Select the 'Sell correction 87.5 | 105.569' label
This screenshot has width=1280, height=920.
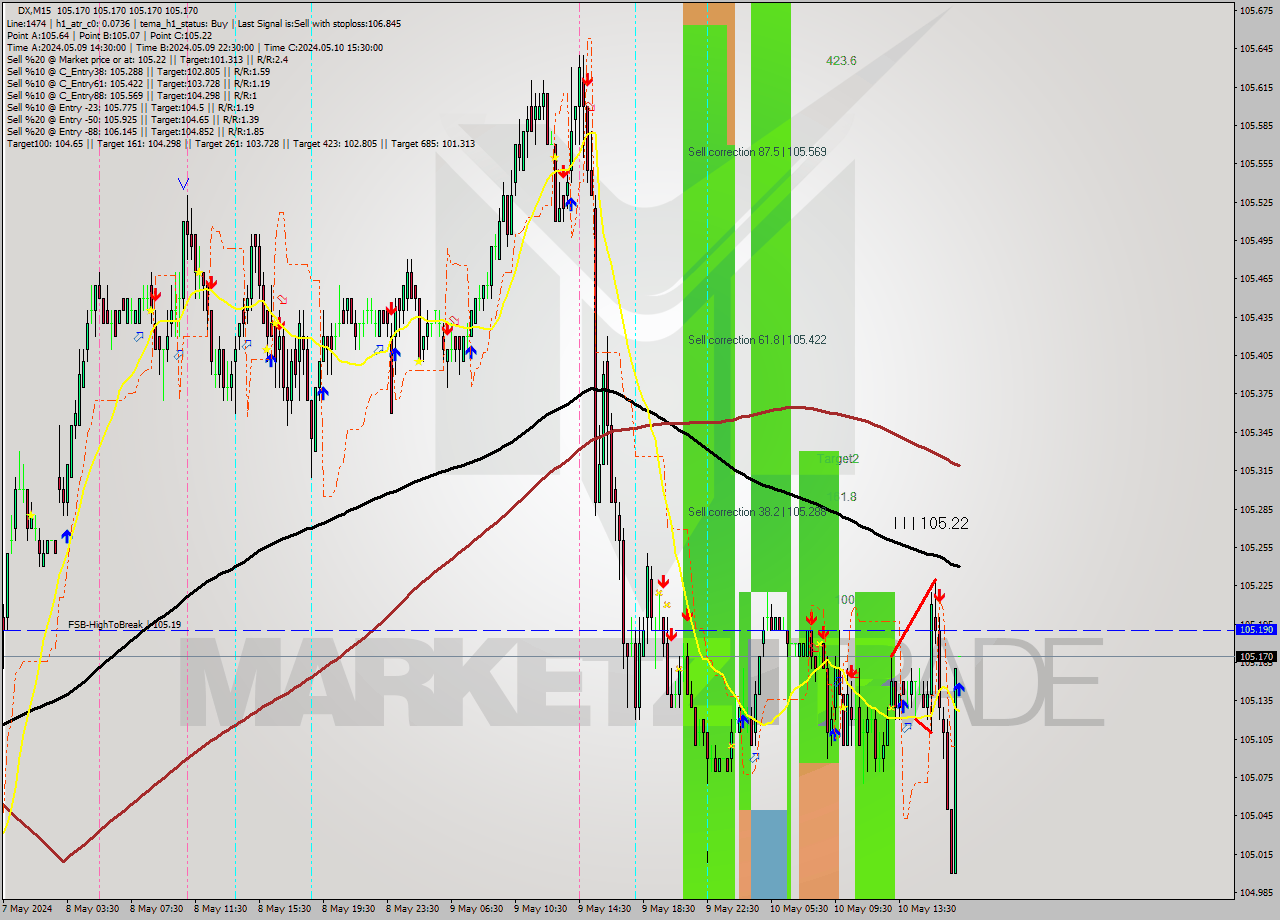[757, 152]
